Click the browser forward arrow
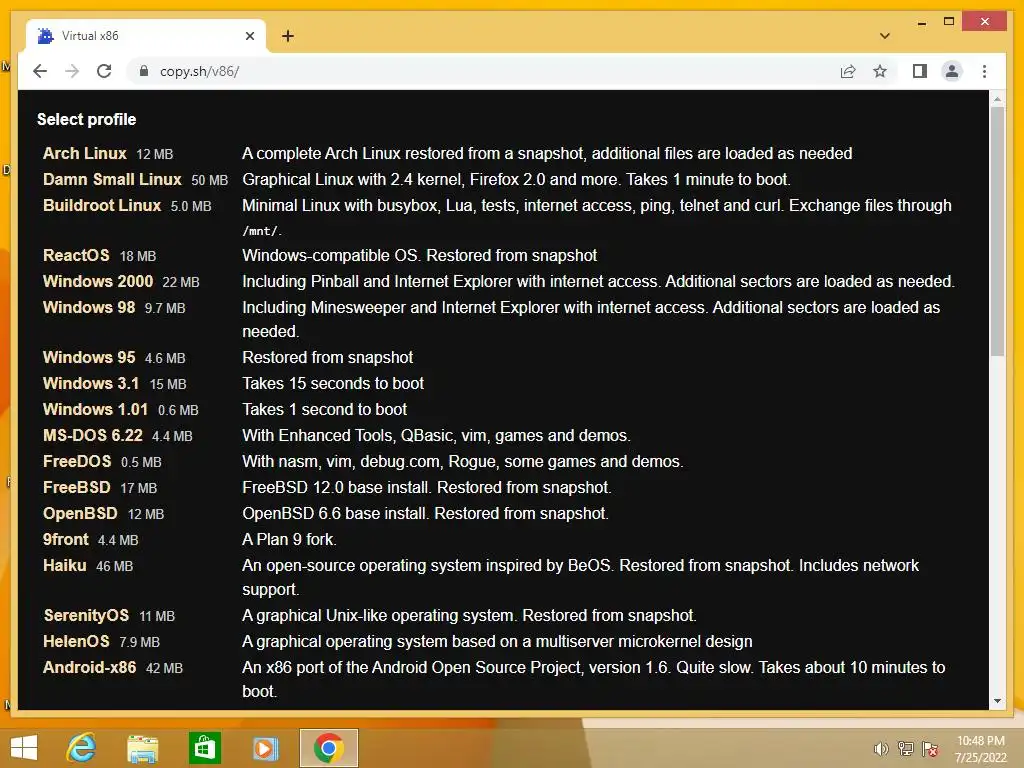 72,71
